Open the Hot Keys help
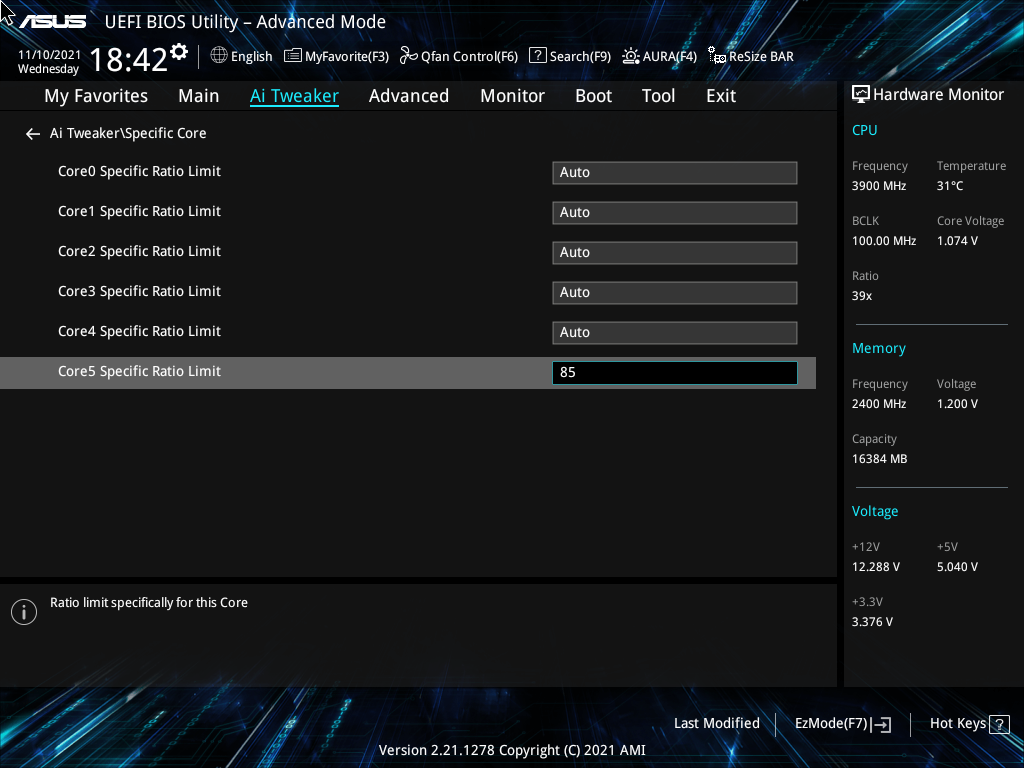This screenshot has width=1024, height=768. 958,724
